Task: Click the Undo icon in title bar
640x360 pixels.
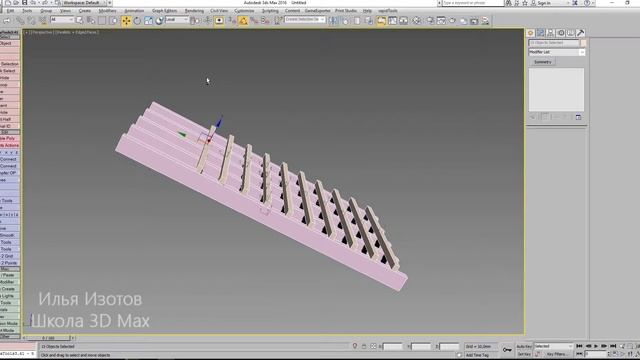Action: [x=33, y=3]
